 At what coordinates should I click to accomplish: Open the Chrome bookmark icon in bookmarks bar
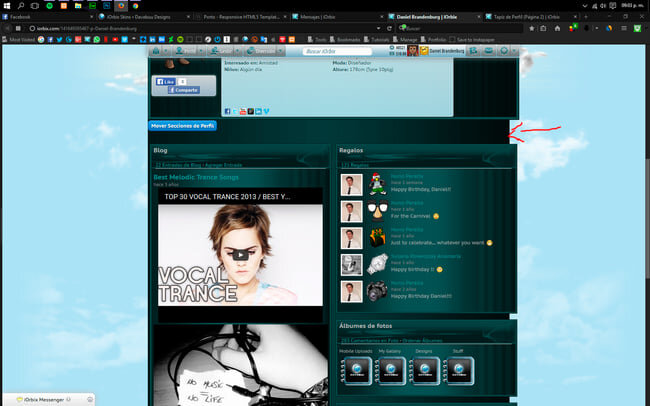pyautogui.click(x=41, y=39)
